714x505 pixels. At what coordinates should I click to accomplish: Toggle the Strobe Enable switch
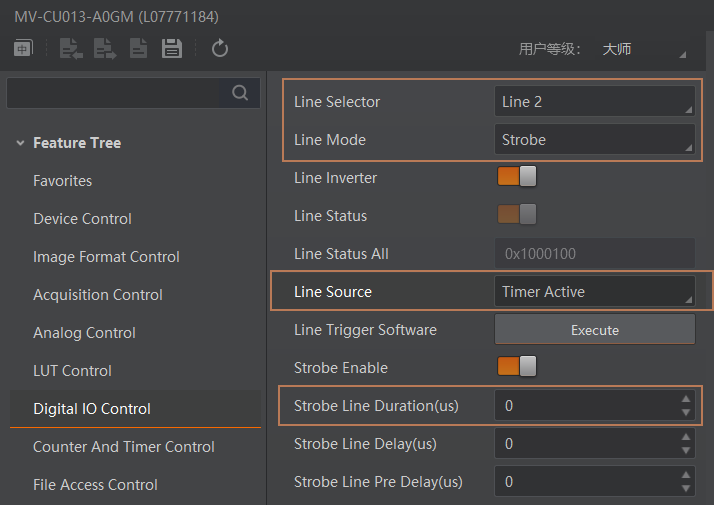pyautogui.click(x=517, y=367)
